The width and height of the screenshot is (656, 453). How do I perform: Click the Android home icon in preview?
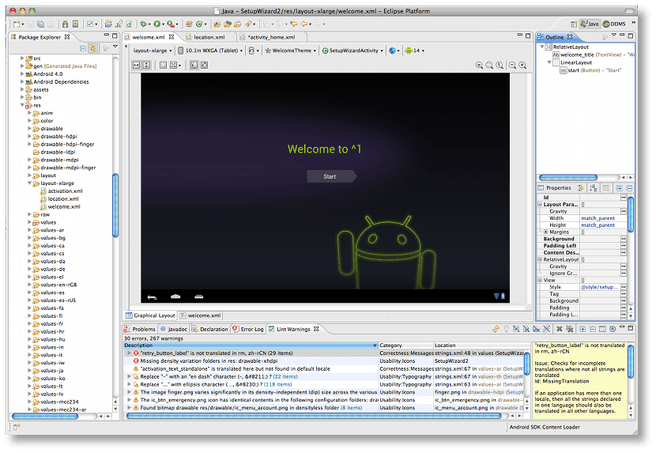point(176,297)
